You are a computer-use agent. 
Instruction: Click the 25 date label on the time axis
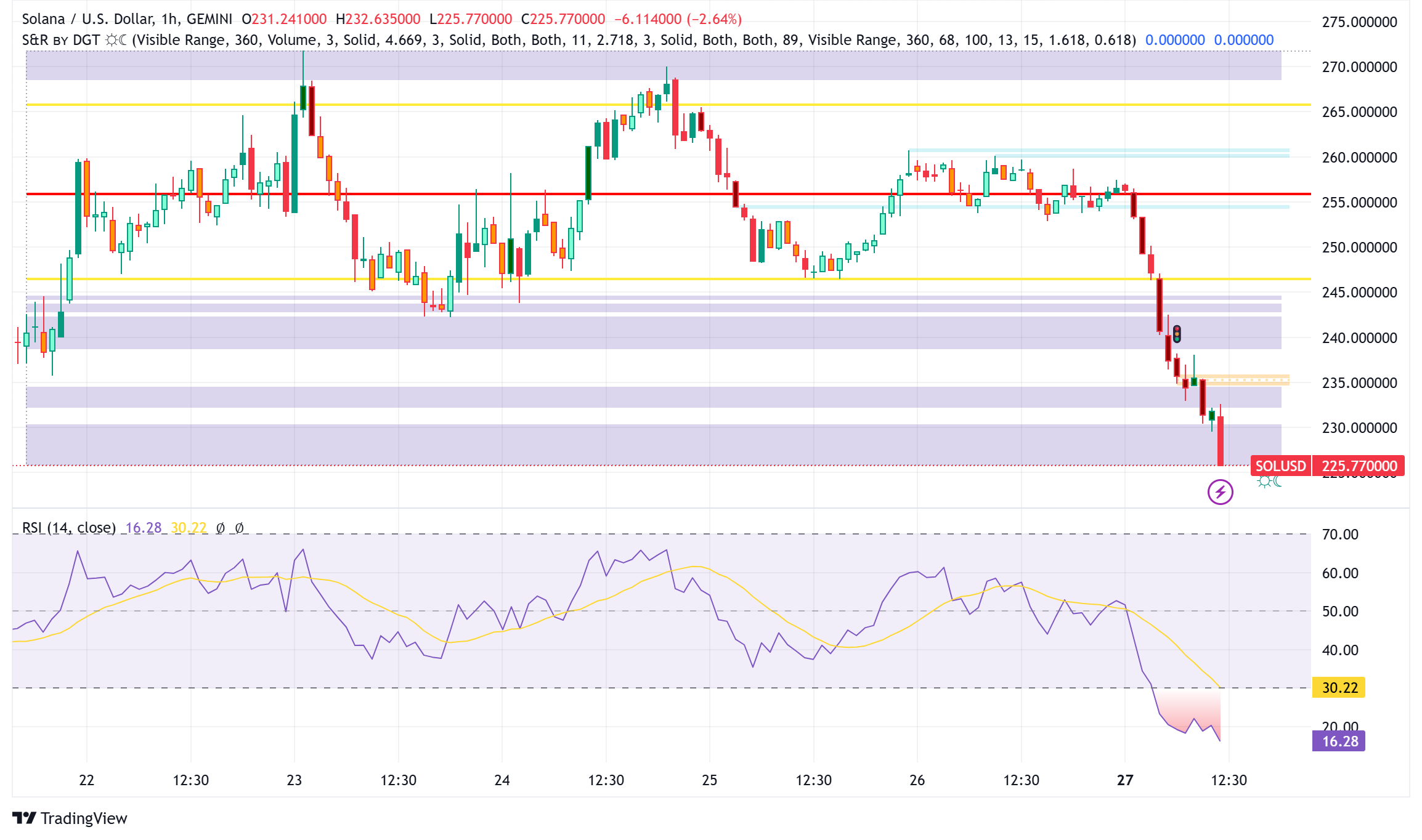point(710,780)
